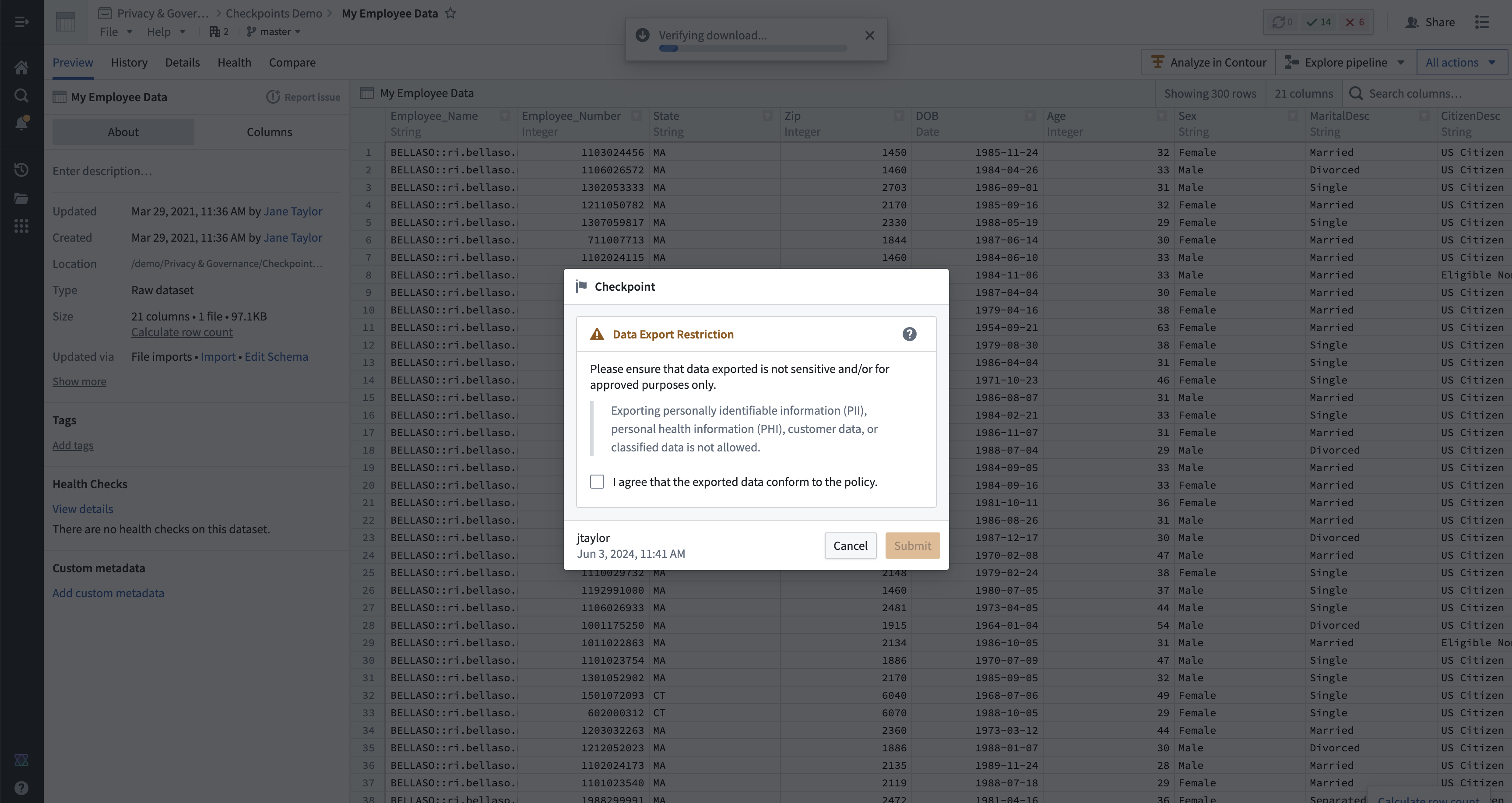
Task: Click Cancel in the Checkpoint dialog
Action: coord(850,545)
